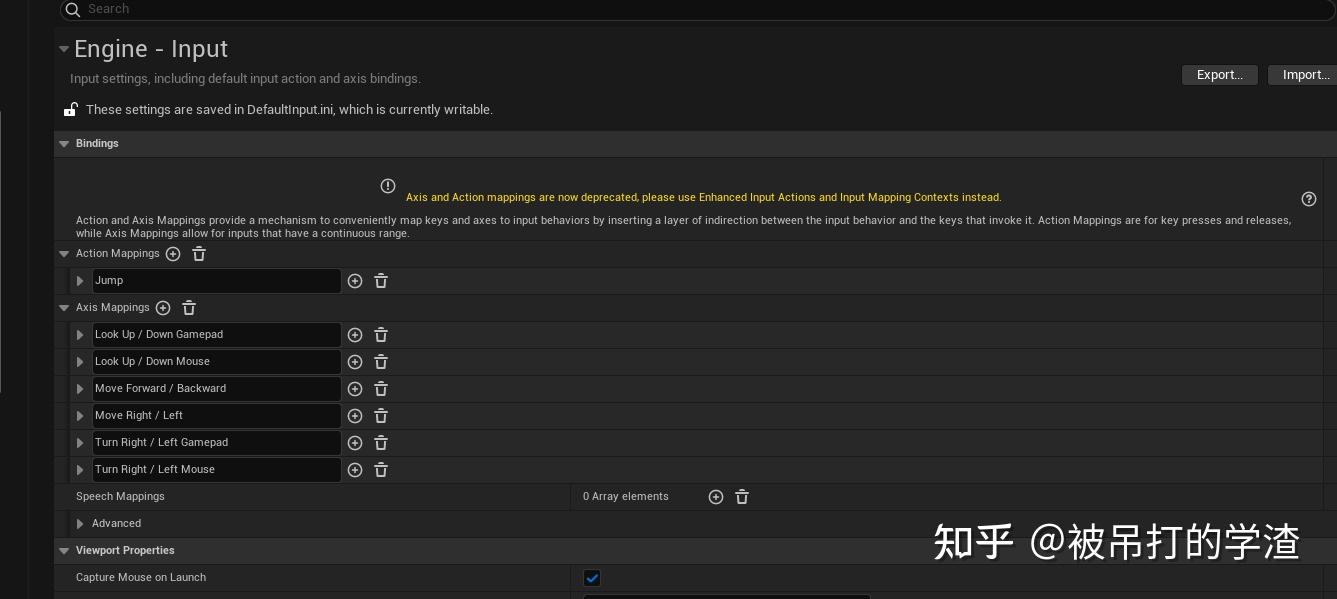1337x599 pixels.
Task: Add a key binding to the Jump mapping
Action: tap(355, 281)
